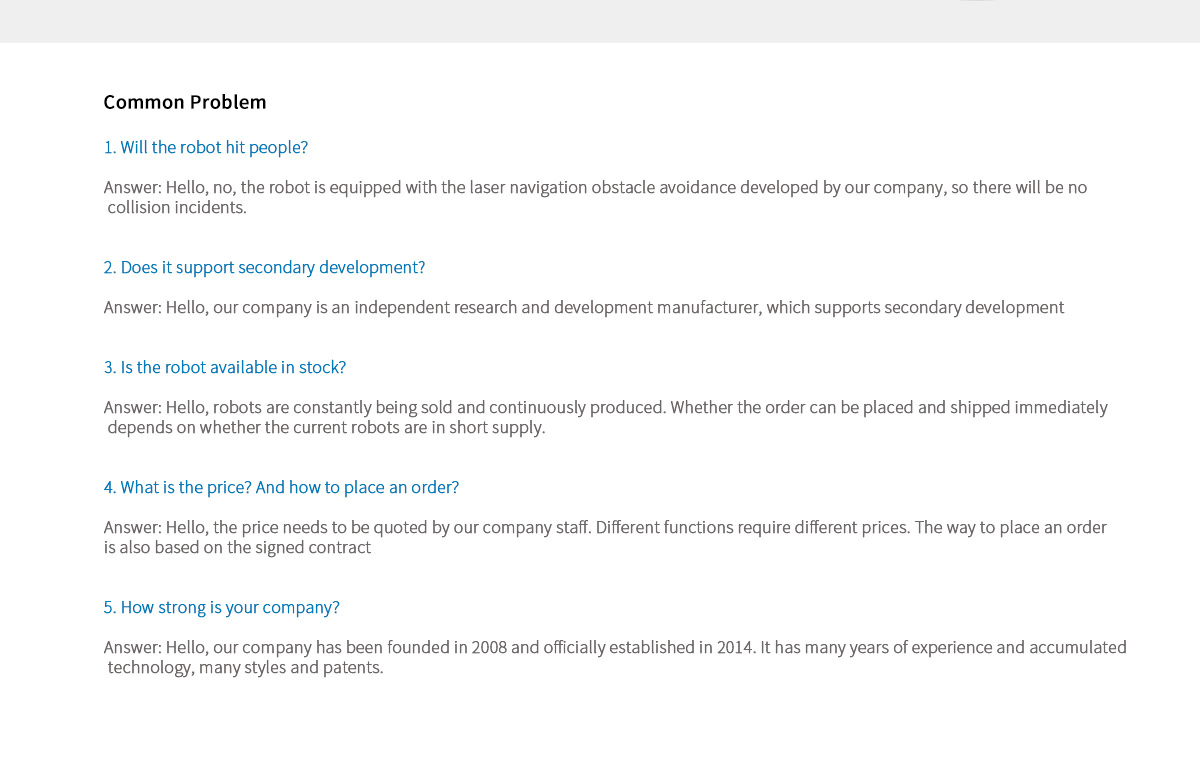Click the "technology, many styles and patents." line
1200x757 pixels.
pos(246,668)
